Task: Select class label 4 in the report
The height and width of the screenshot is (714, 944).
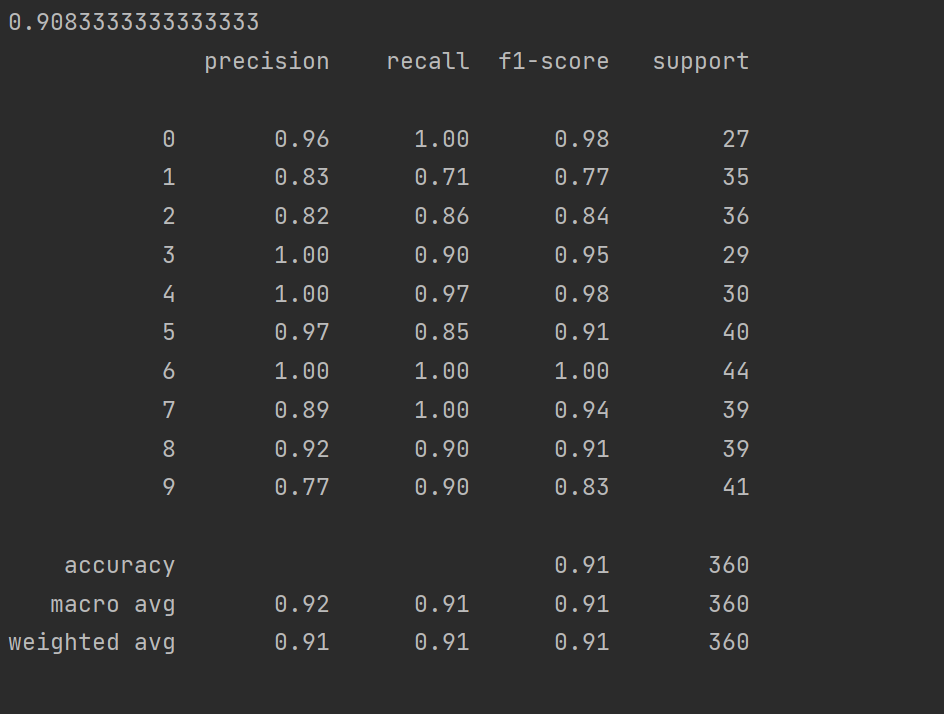Action: [169, 294]
